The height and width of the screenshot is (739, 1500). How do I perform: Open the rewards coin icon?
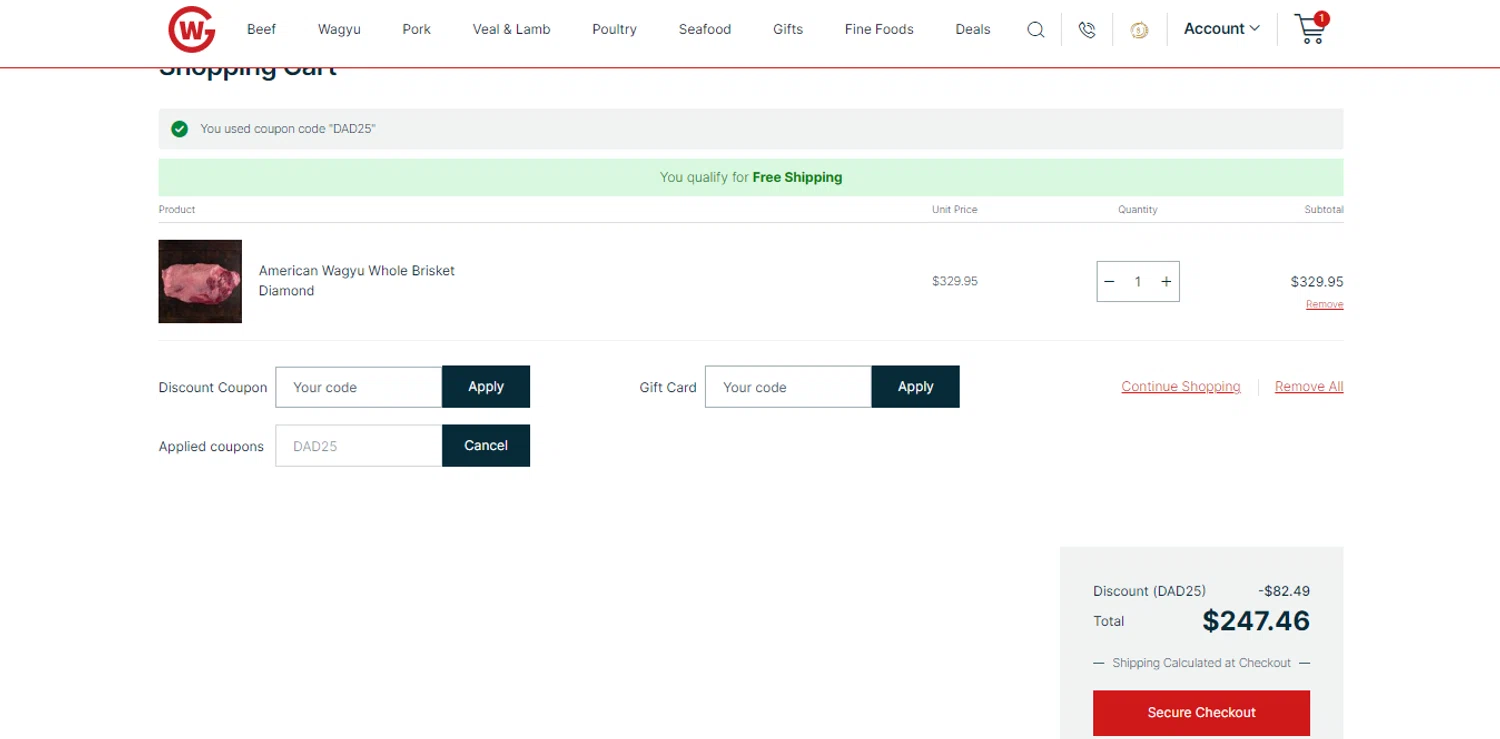click(x=1139, y=30)
